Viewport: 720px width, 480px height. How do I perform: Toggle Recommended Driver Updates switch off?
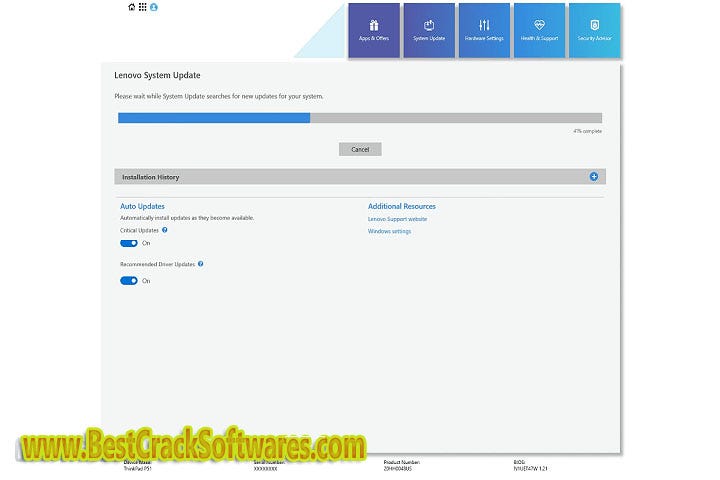129,281
